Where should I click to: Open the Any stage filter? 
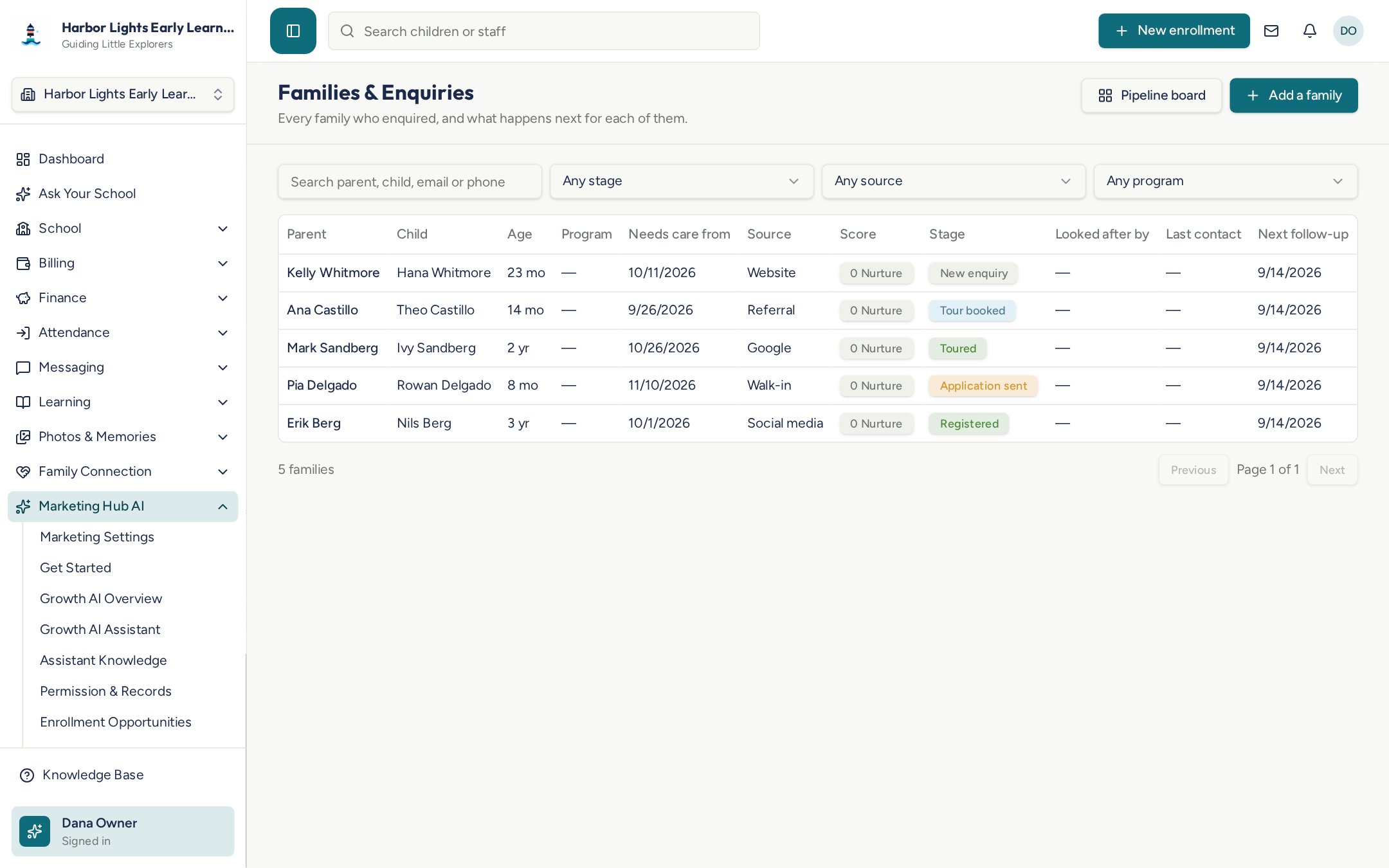click(x=682, y=181)
